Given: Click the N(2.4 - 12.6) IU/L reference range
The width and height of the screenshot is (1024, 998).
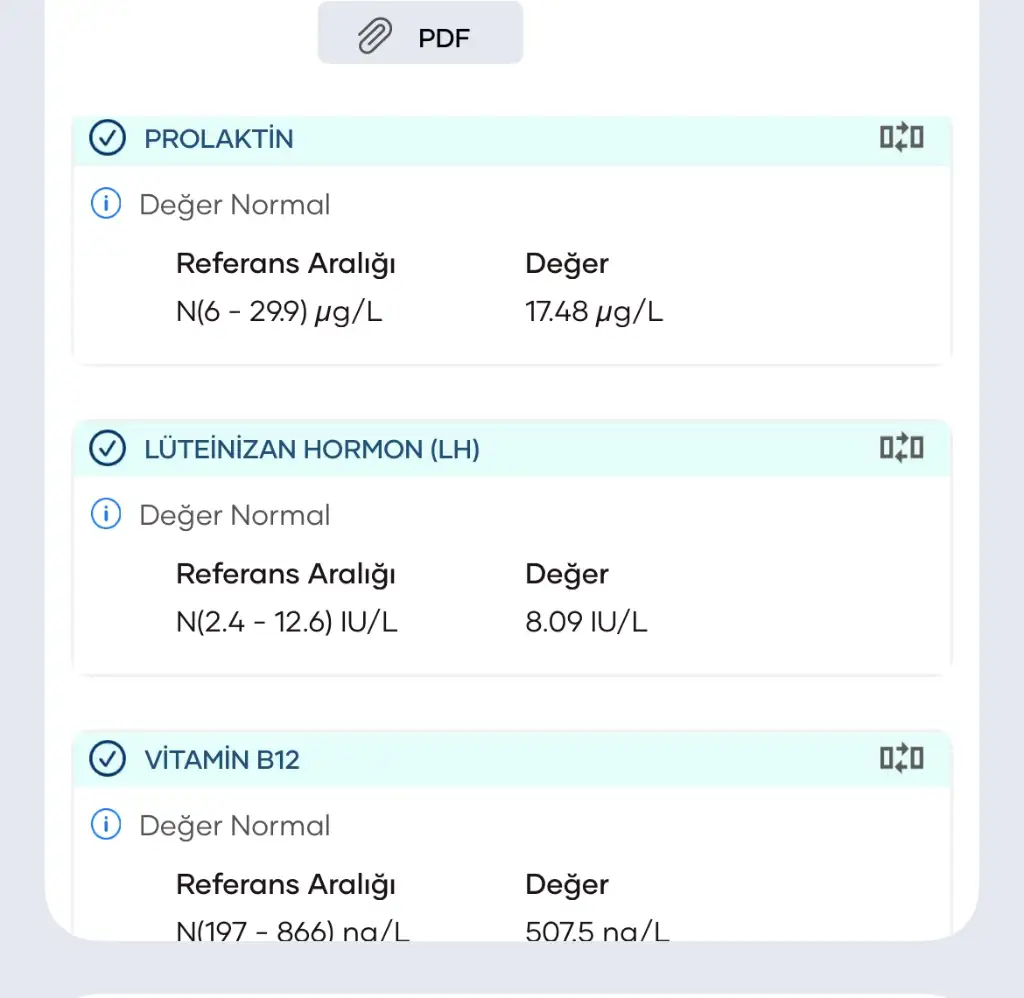Looking at the screenshot, I should [287, 623].
